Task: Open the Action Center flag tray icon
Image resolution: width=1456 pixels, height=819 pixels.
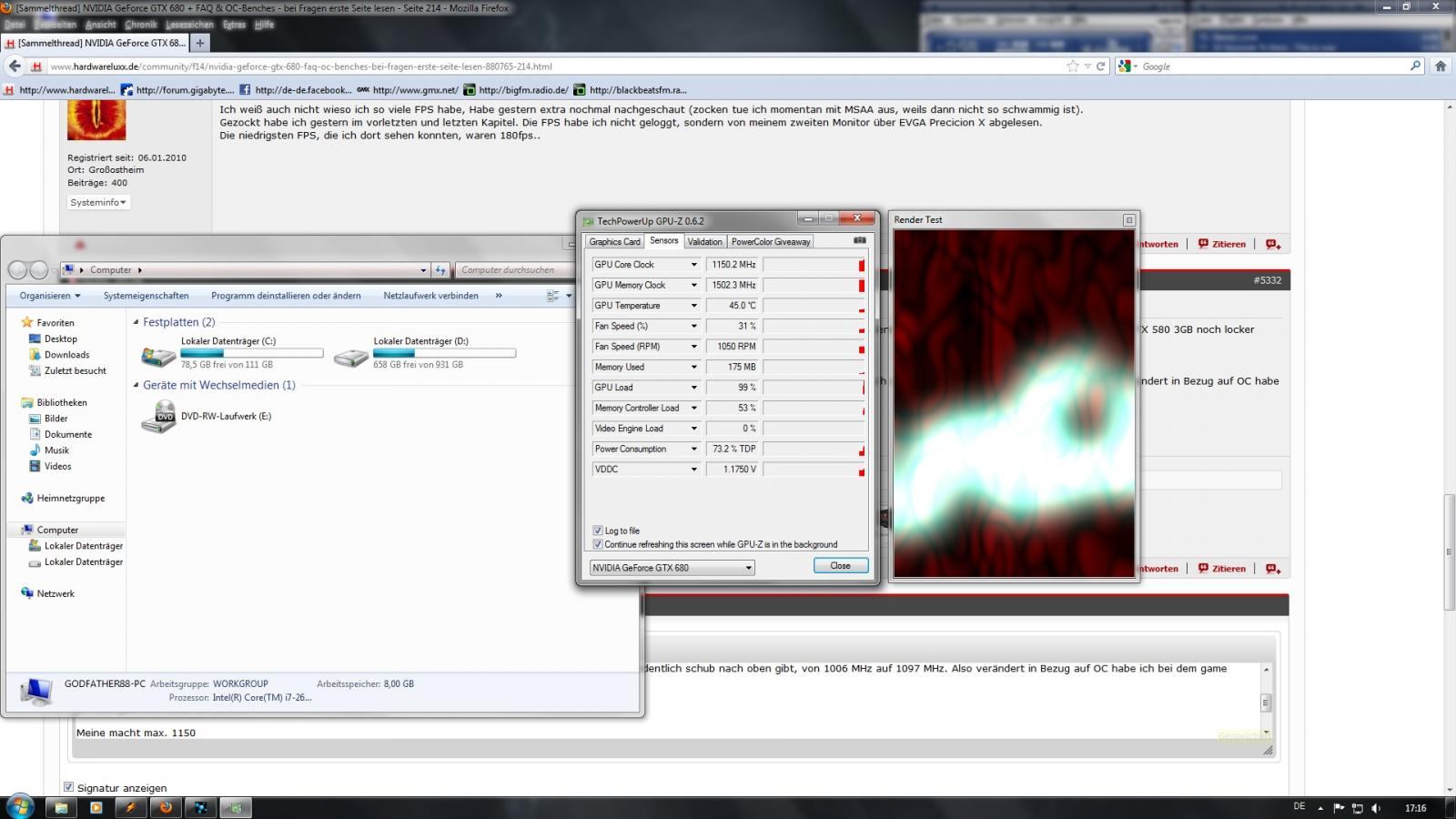Action: [1339, 808]
